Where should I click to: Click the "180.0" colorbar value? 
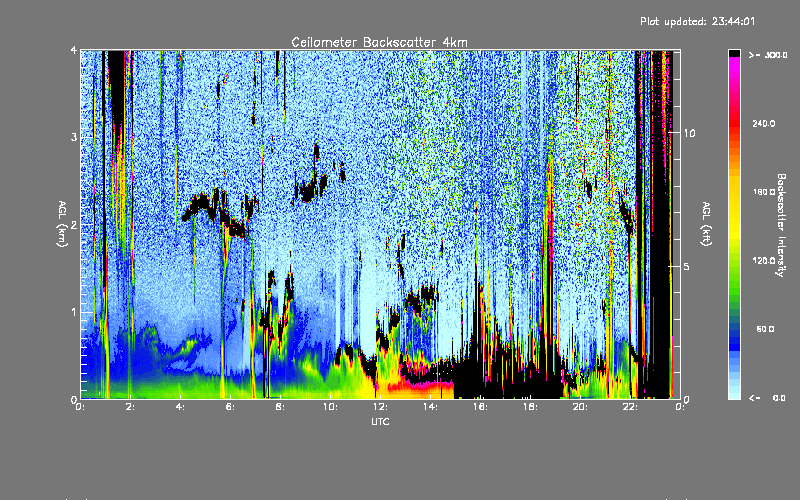[x=764, y=192]
